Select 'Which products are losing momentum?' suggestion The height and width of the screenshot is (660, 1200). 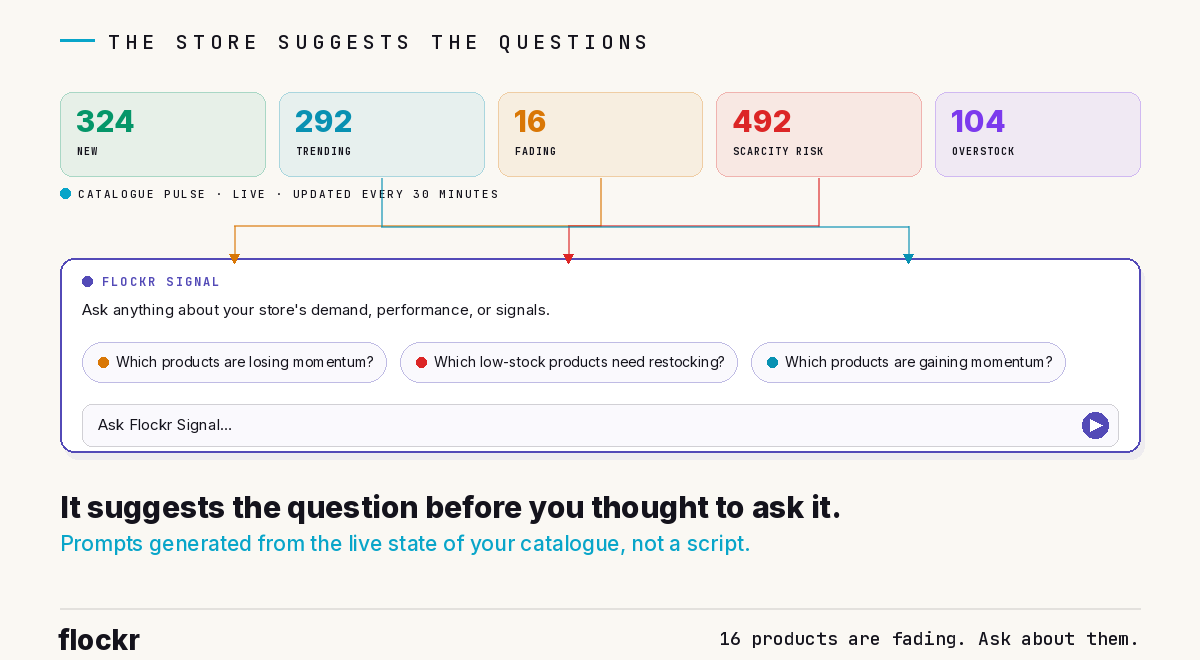[234, 362]
